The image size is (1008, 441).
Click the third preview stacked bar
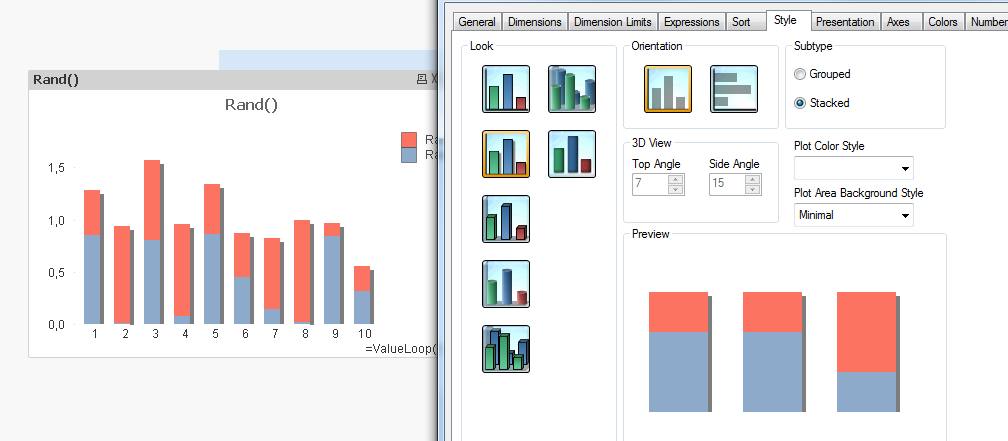point(866,352)
